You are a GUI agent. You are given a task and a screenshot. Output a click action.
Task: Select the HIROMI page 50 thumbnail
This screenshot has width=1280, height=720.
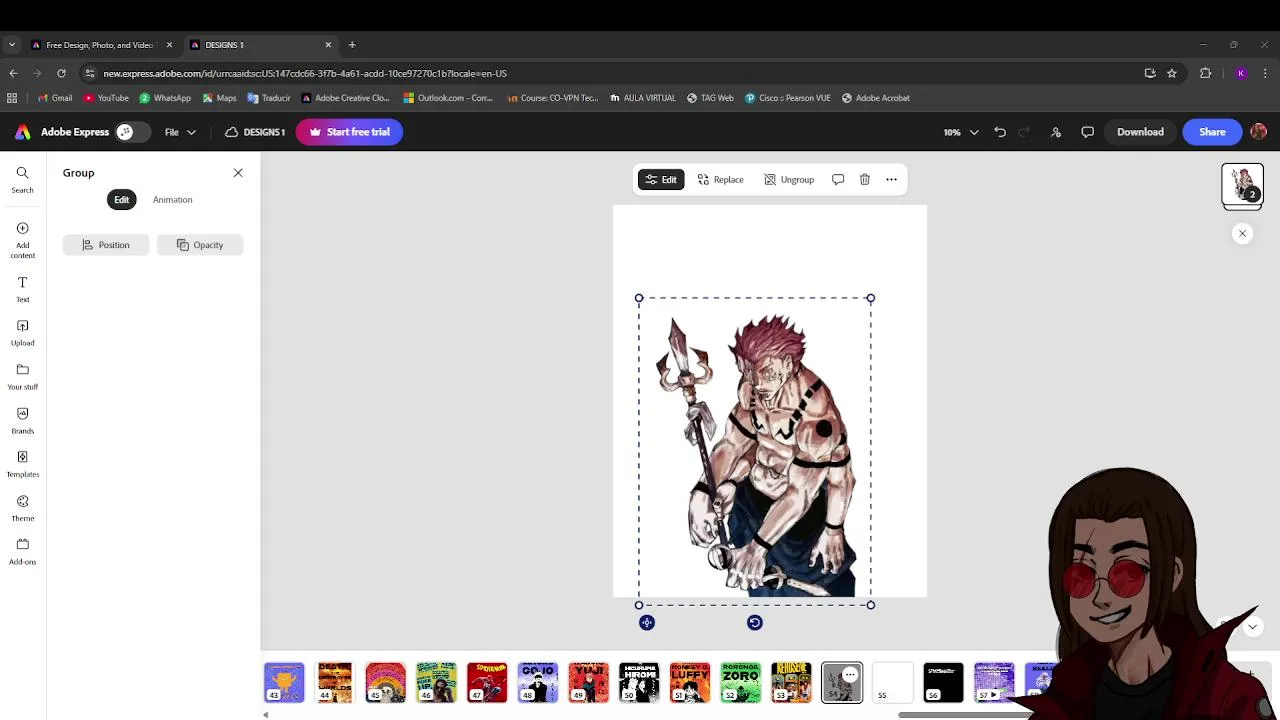[x=639, y=682]
